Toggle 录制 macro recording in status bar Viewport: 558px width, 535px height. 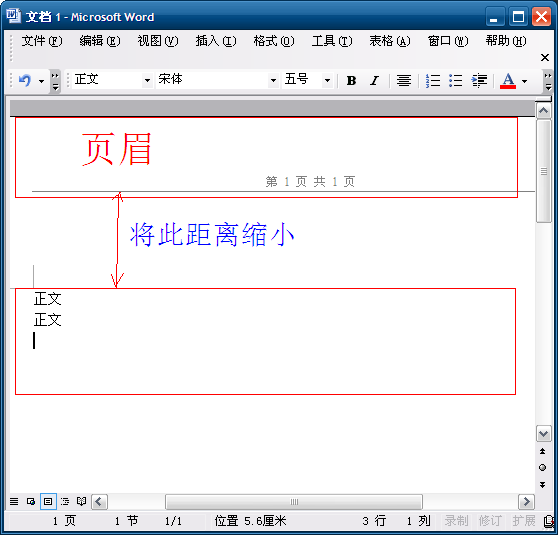point(456,521)
